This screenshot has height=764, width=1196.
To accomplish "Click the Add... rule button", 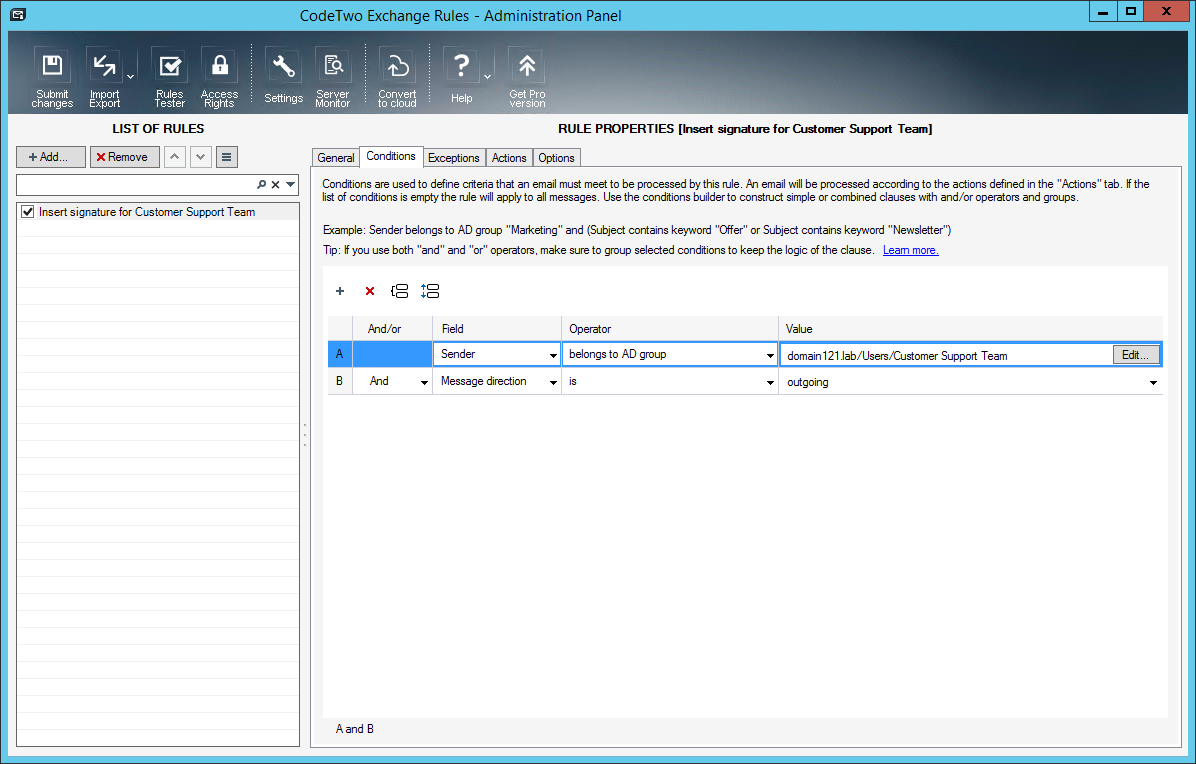I will (x=51, y=157).
